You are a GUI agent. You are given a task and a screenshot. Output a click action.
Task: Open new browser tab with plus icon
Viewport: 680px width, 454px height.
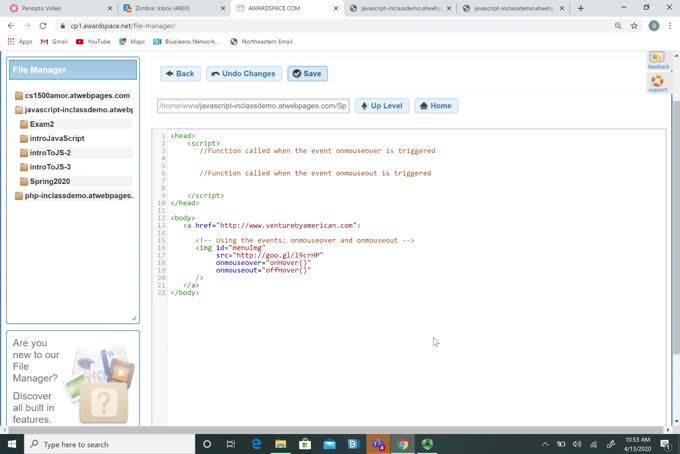coord(581,8)
